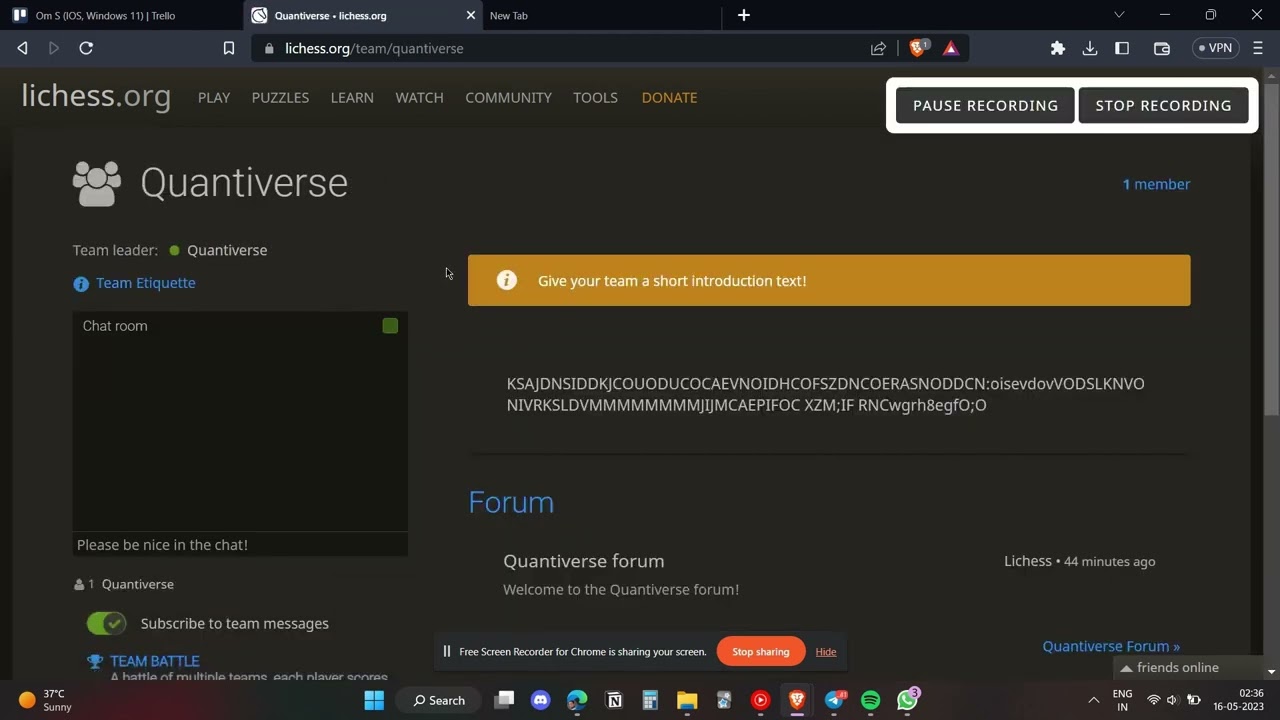Toggle Subscribe to team messages switch
Viewport: 1280px width, 720px height.
click(106, 623)
